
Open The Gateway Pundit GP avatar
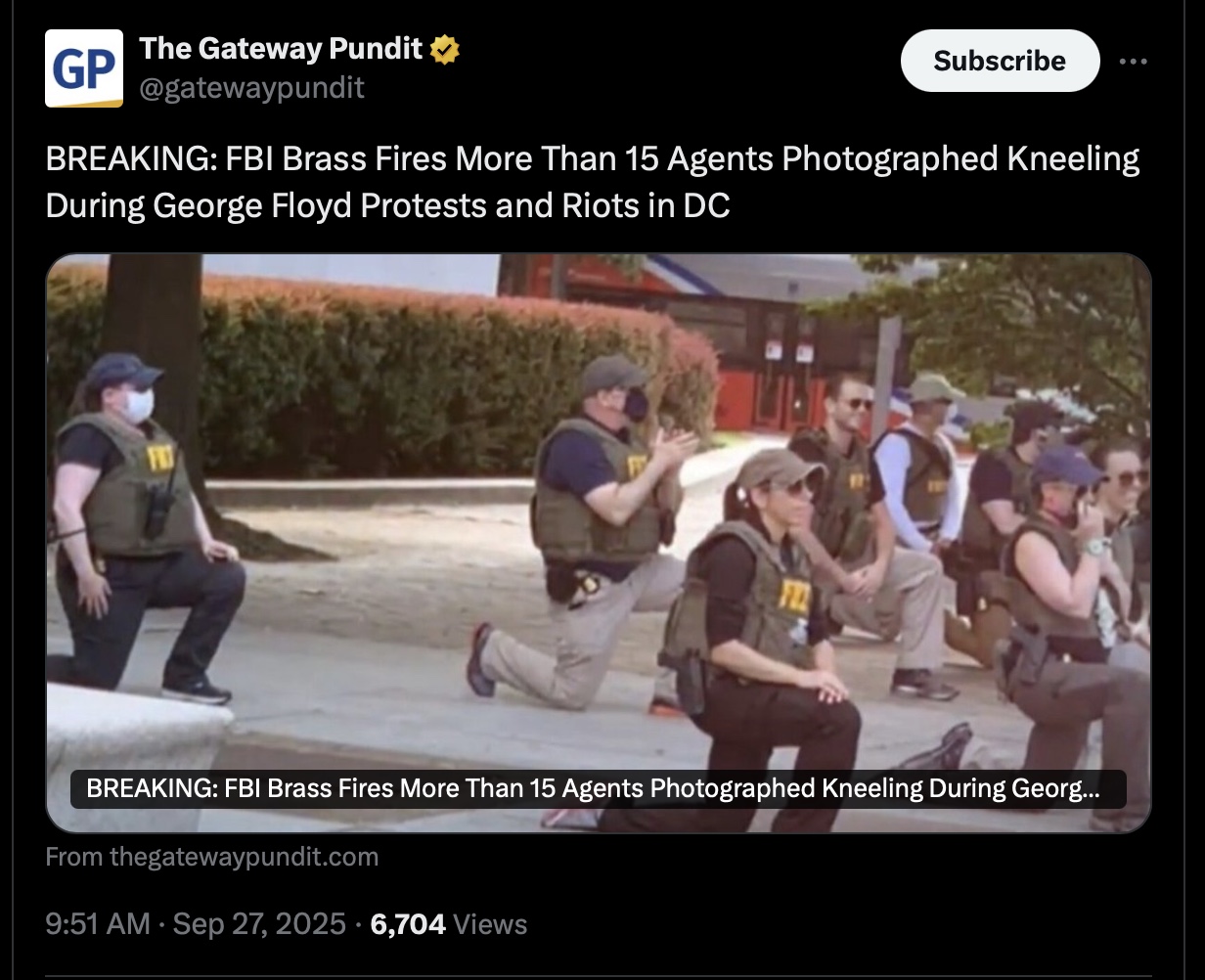pyautogui.click(x=84, y=67)
